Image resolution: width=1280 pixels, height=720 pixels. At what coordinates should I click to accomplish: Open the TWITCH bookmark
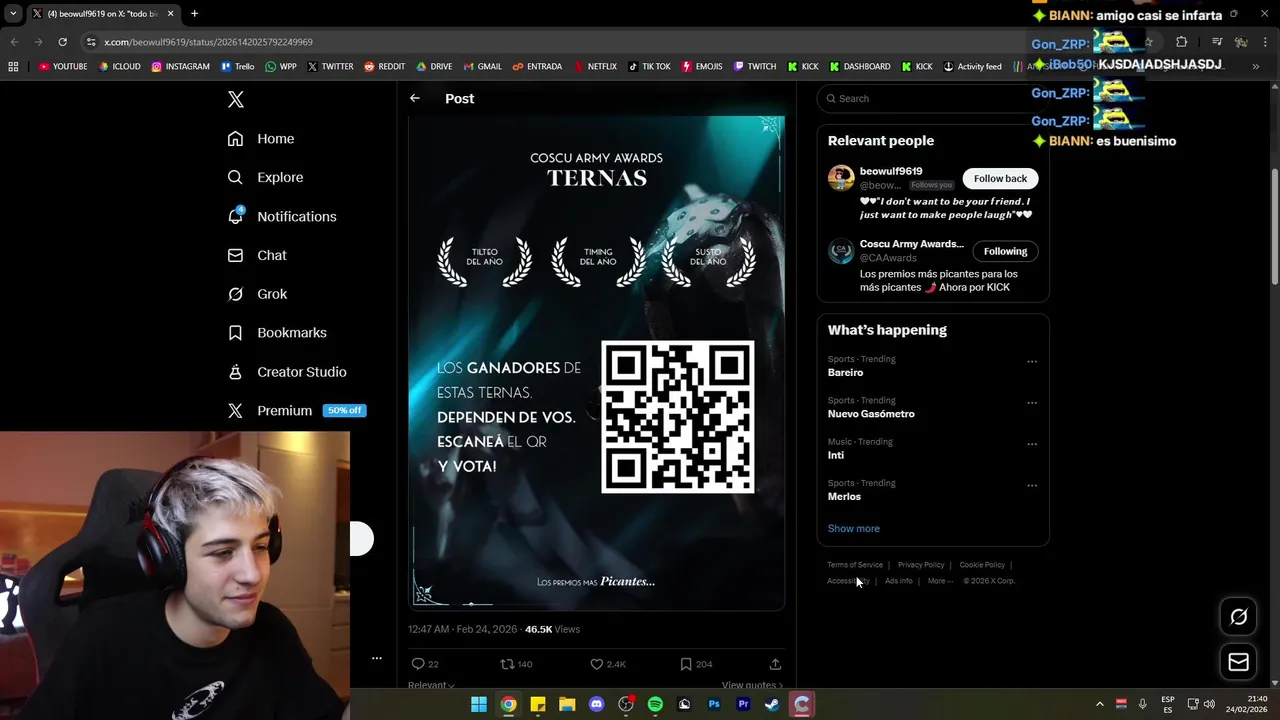[x=754, y=67]
